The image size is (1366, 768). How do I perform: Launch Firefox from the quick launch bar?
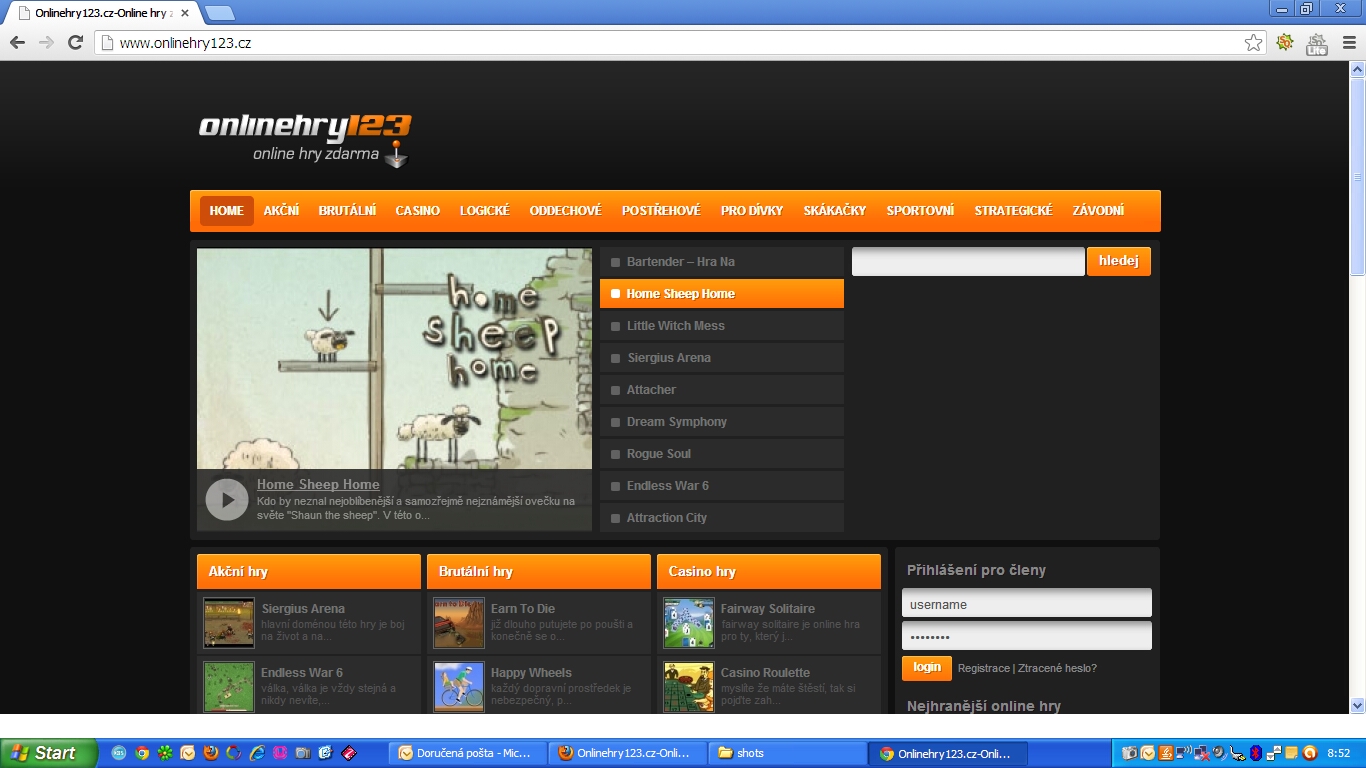click(x=210, y=753)
